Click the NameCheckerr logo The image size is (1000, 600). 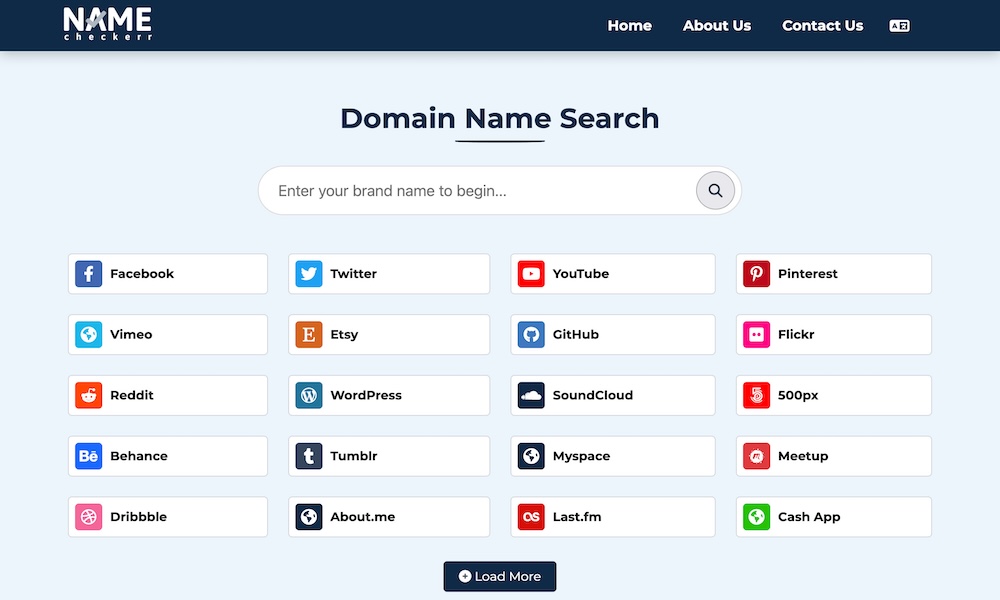point(107,24)
